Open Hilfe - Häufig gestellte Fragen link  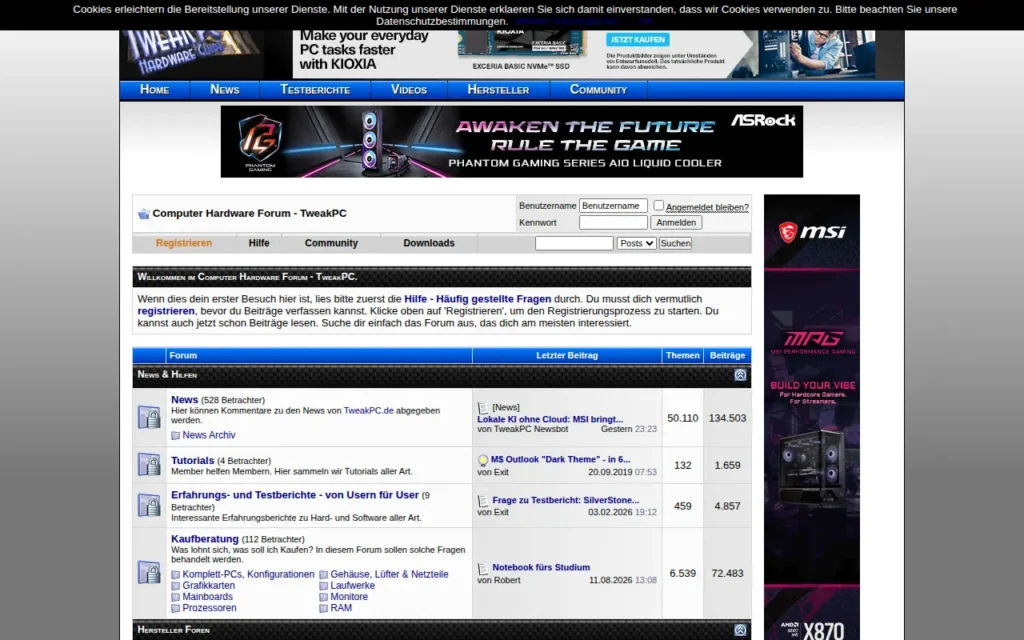point(477,299)
